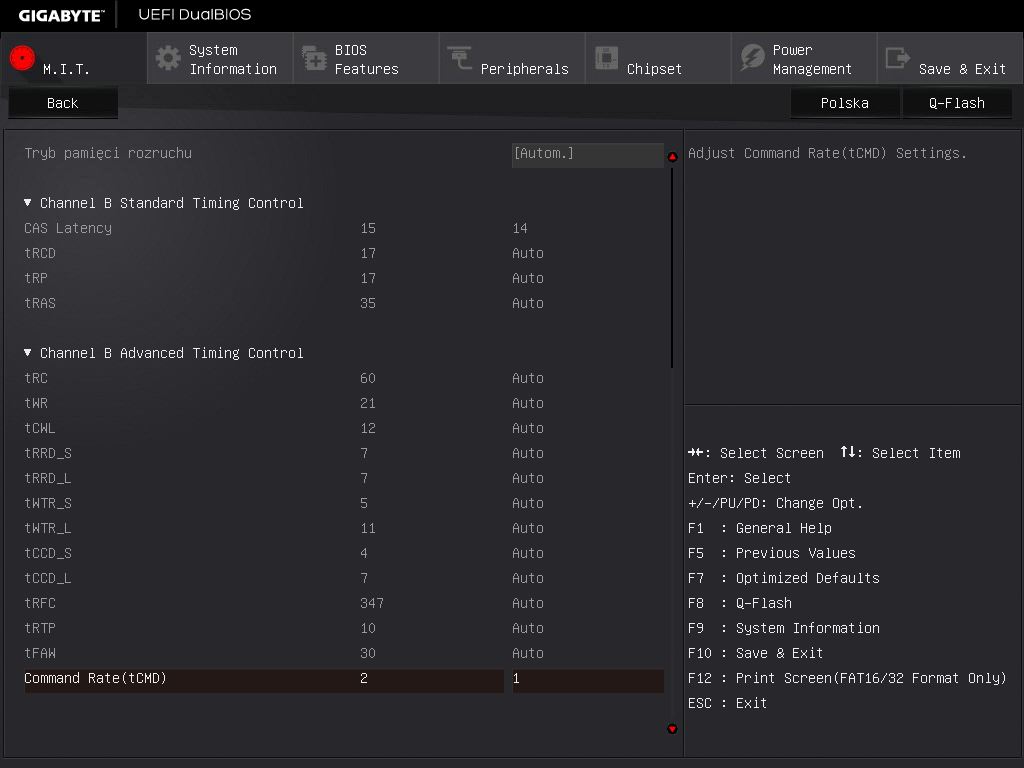Image resolution: width=1024 pixels, height=768 pixels.
Task: Select the CAS Latency setting value
Action: coord(520,228)
